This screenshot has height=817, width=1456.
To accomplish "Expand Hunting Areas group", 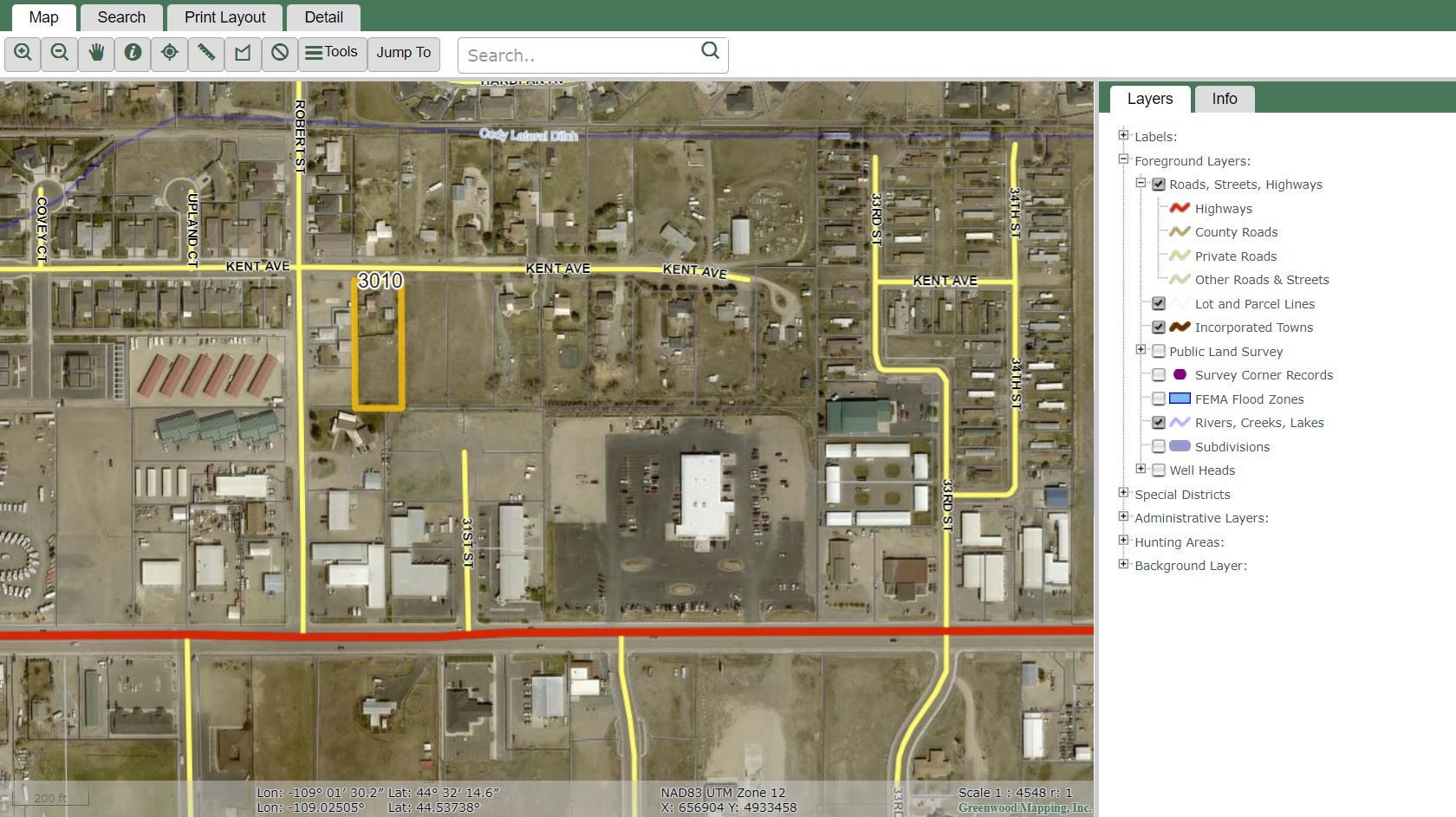I will click(x=1123, y=541).
